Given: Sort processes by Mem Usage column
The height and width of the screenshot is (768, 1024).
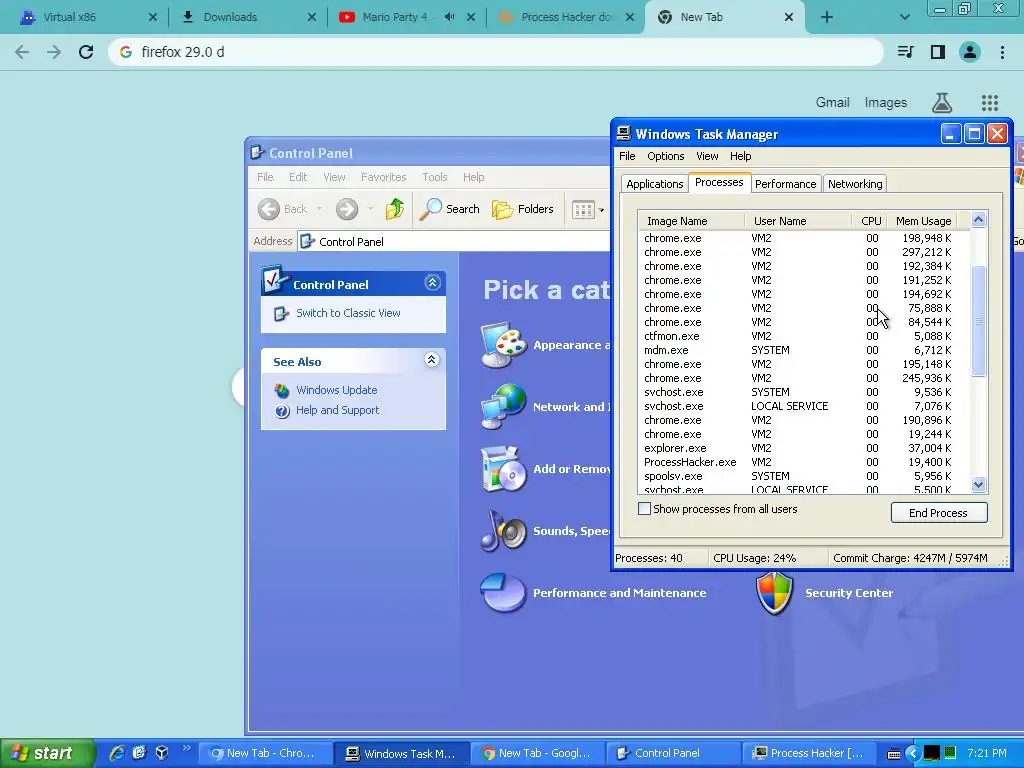Looking at the screenshot, I should [x=923, y=221].
